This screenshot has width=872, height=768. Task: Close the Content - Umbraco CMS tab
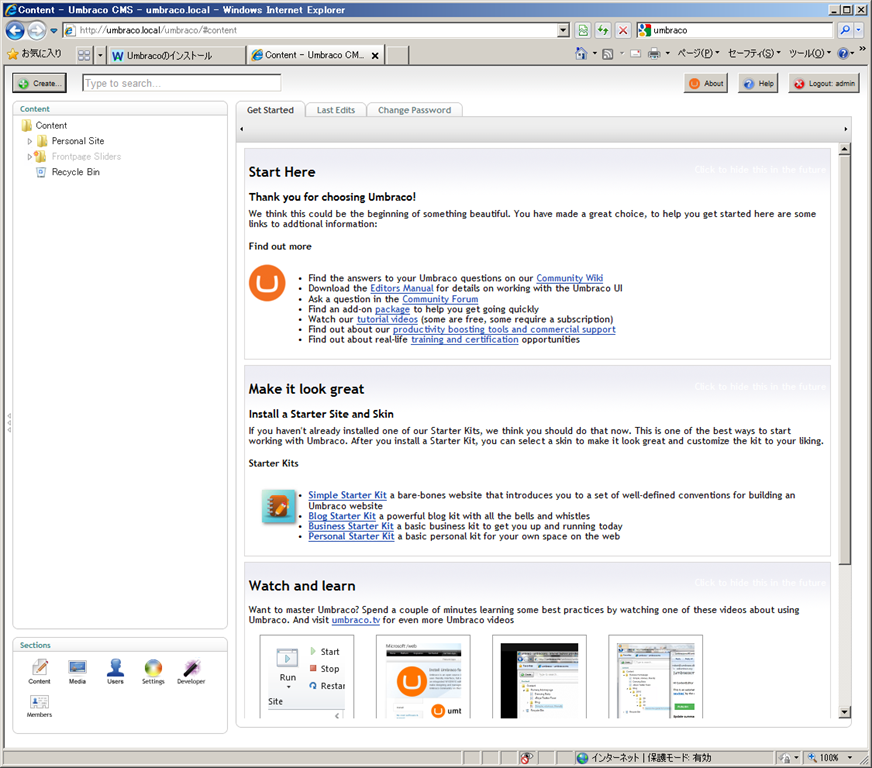(375, 56)
